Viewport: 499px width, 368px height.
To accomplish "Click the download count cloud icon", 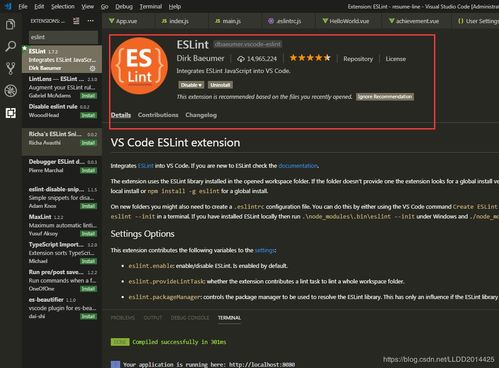I will coord(241,59).
